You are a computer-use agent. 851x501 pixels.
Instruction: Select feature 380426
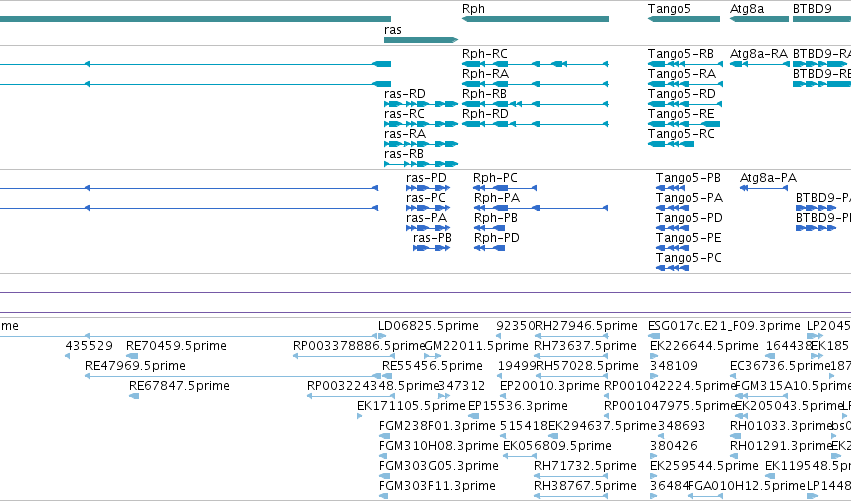coord(673,446)
